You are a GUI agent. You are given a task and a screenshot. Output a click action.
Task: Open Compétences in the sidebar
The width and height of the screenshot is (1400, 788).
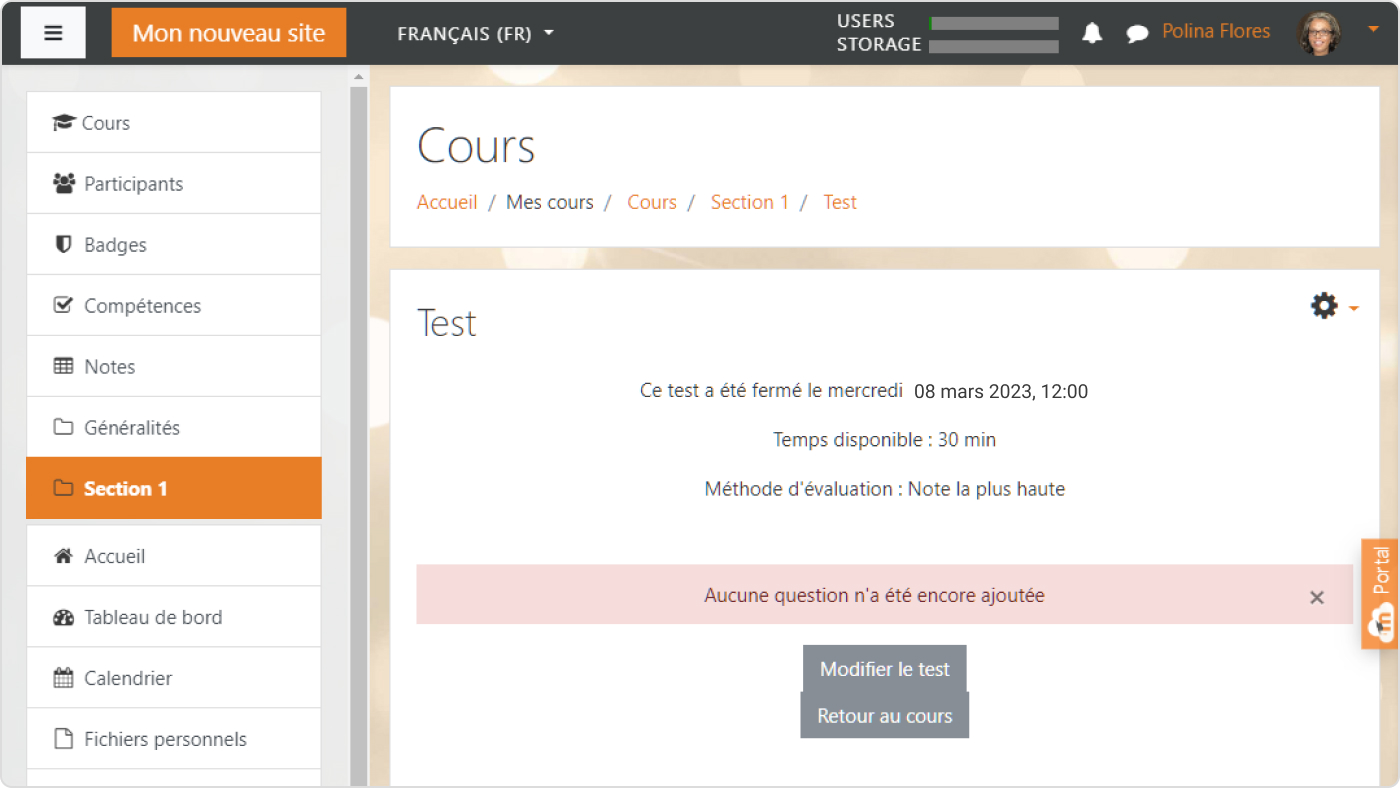pyautogui.click(x=173, y=305)
